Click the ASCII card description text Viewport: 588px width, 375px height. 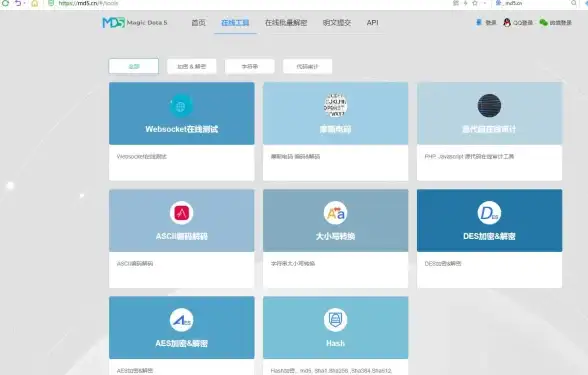135,264
